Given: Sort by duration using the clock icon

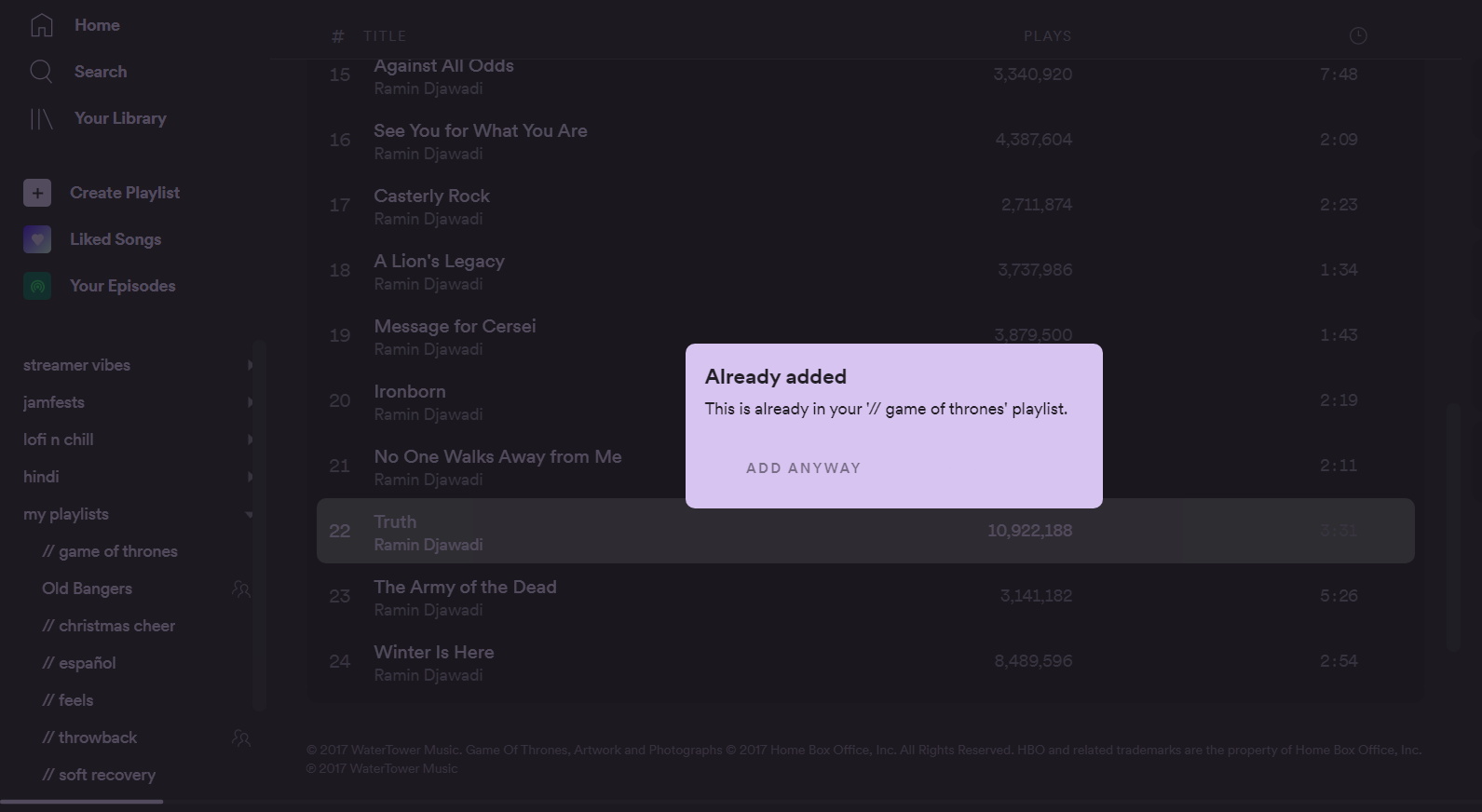Looking at the screenshot, I should [1357, 34].
